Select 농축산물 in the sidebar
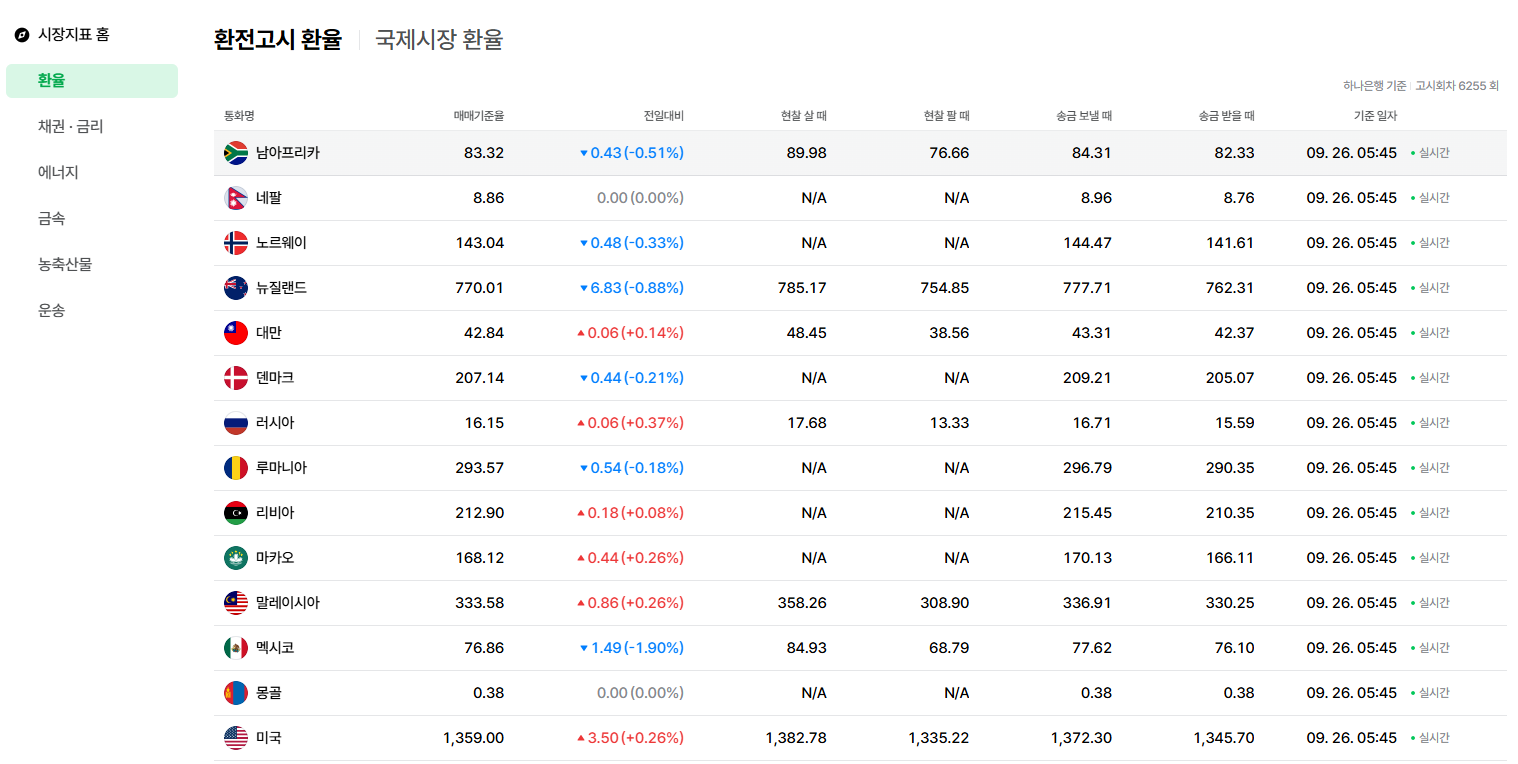Viewport: 1518px width, 764px height. 65,265
